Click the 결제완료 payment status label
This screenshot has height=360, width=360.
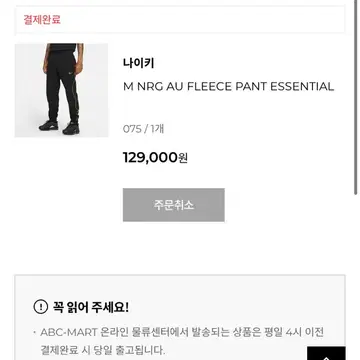point(42,19)
